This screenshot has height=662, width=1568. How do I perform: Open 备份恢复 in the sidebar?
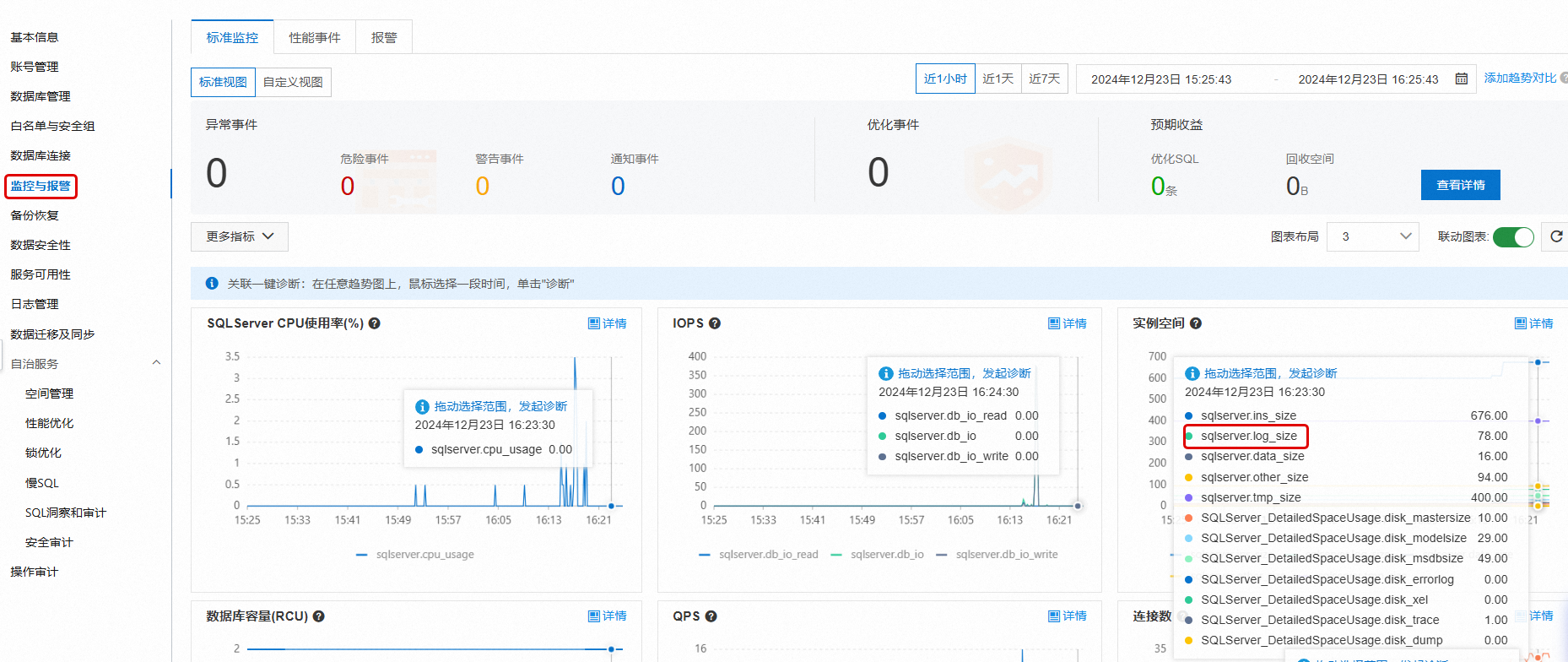(x=35, y=215)
